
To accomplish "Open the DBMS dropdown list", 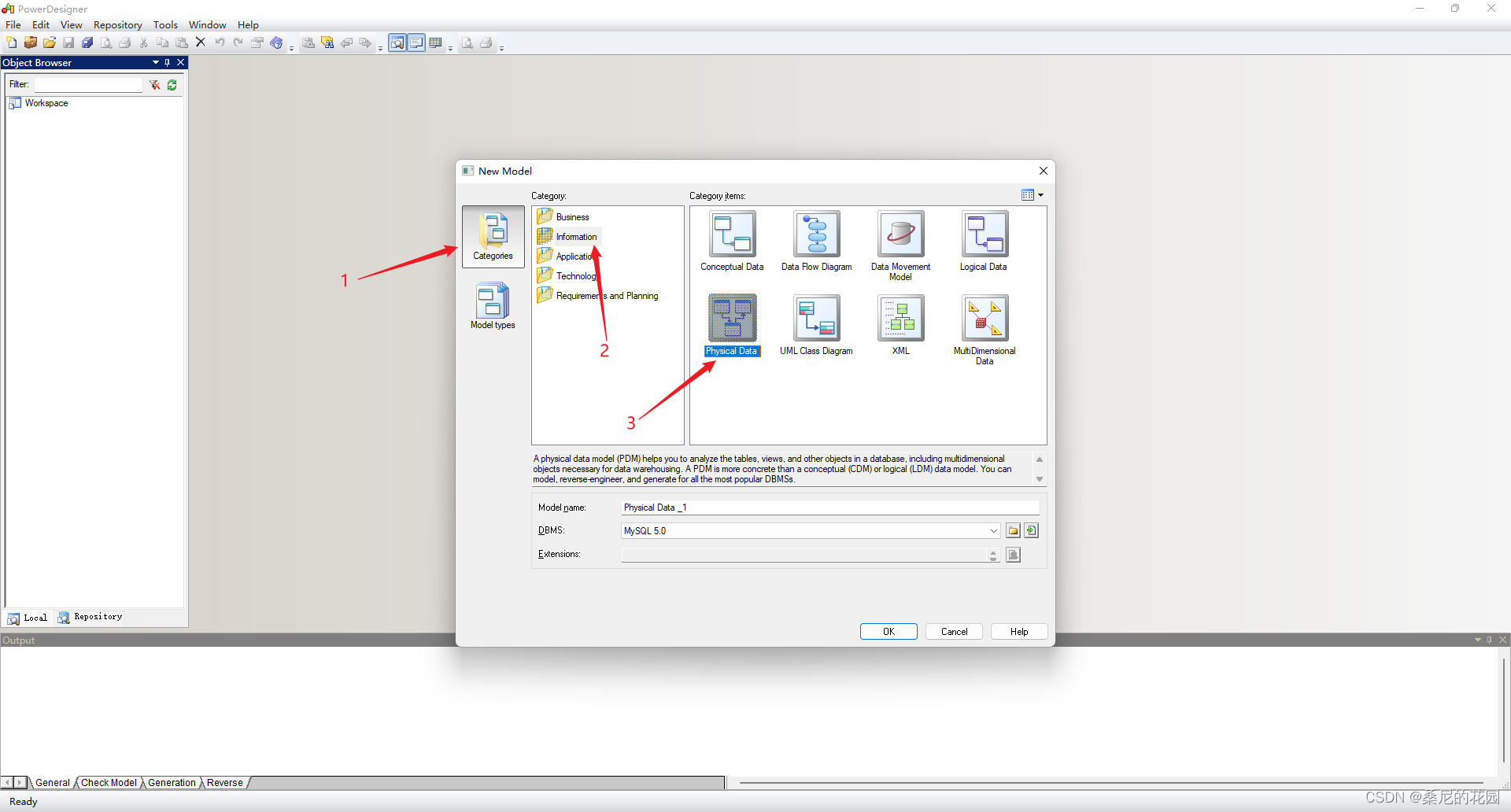I will coord(992,530).
